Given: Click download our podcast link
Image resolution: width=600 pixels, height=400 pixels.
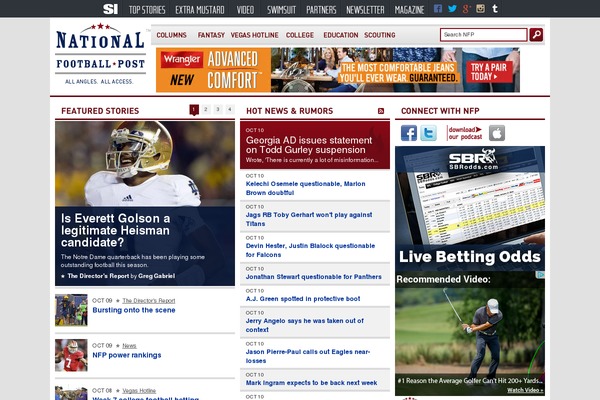Looking at the screenshot, I should (465, 133).
